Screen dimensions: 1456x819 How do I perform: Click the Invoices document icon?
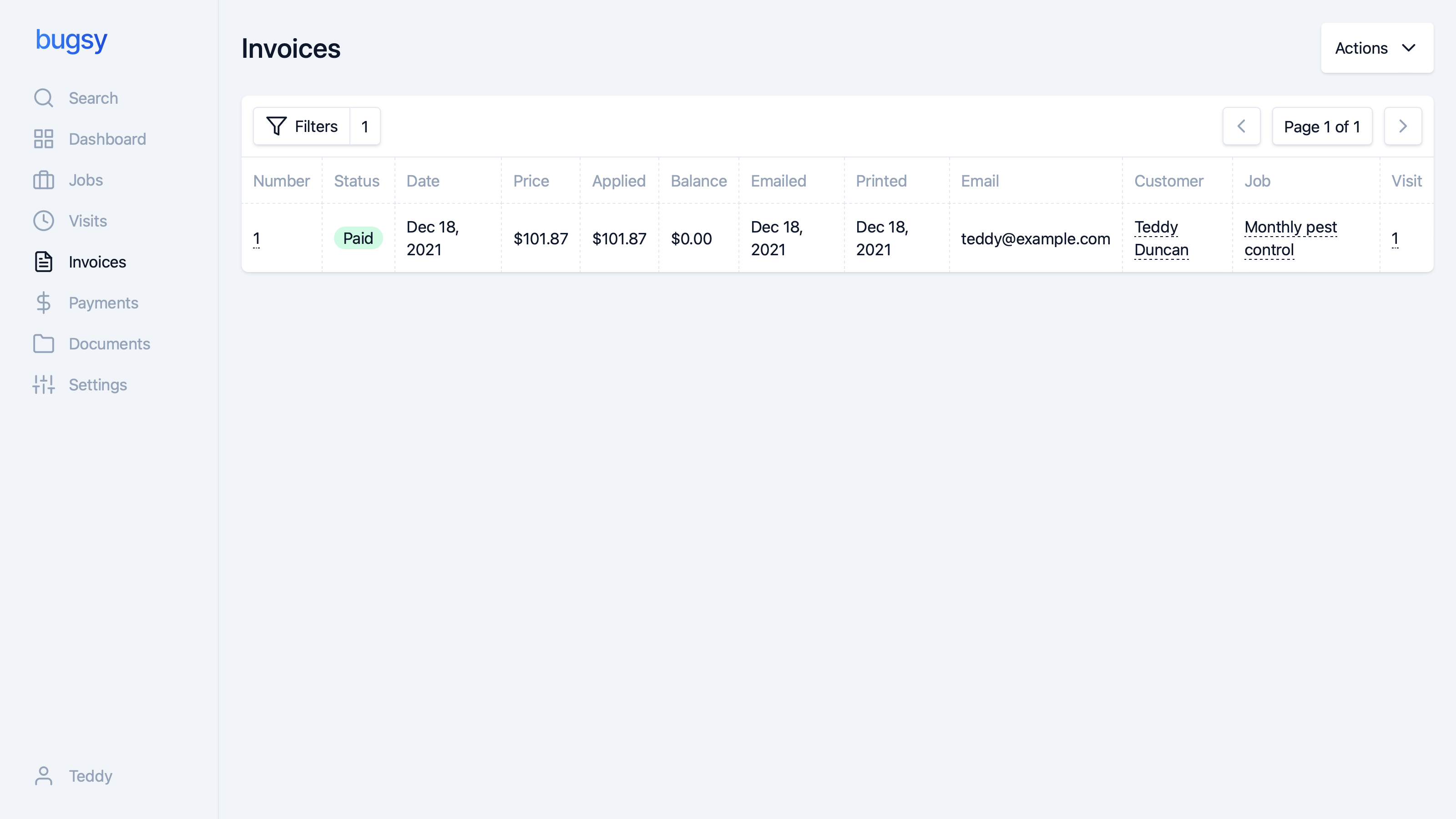pyautogui.click(x=44, y=262)
